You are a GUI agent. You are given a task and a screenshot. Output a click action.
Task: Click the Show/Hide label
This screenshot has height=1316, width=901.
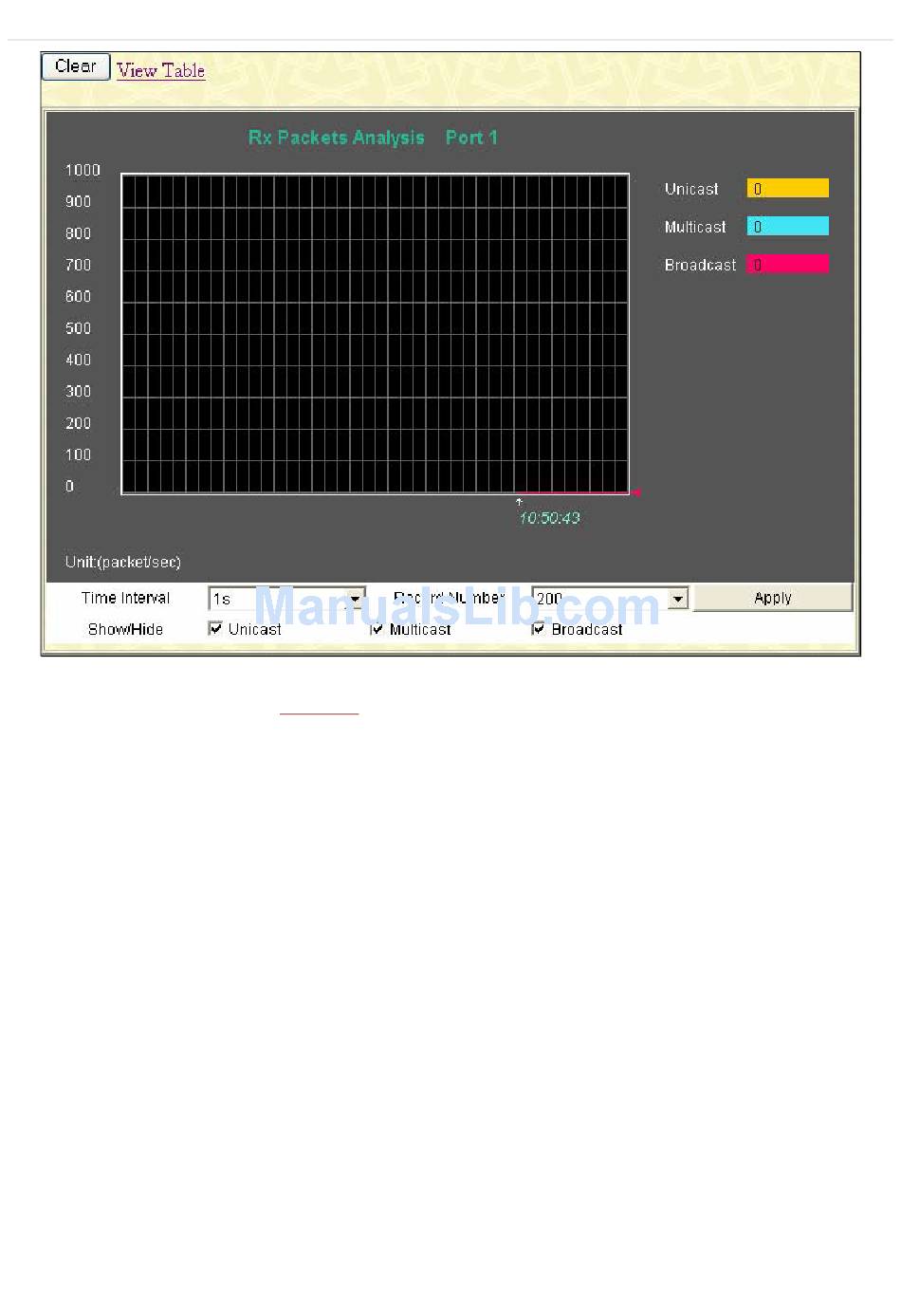[x=125, y=629]
